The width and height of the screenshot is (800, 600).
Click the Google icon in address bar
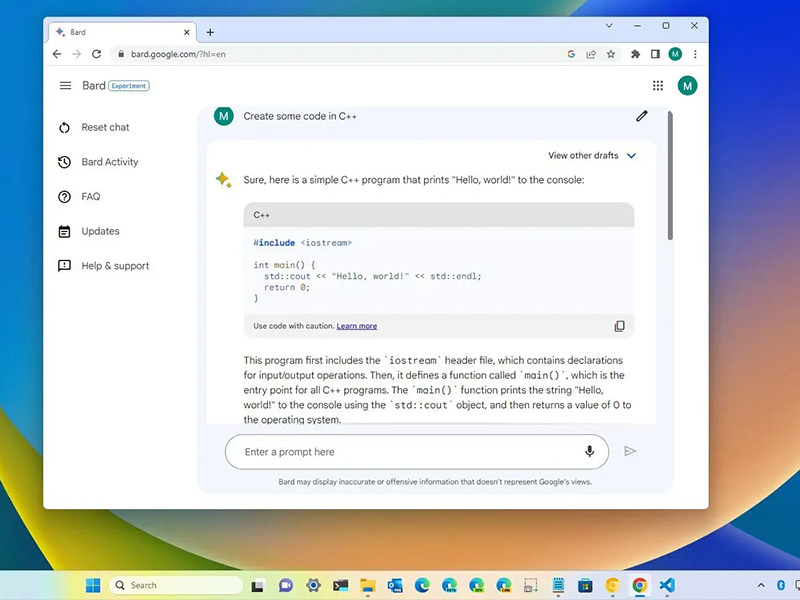coord(571,54)
